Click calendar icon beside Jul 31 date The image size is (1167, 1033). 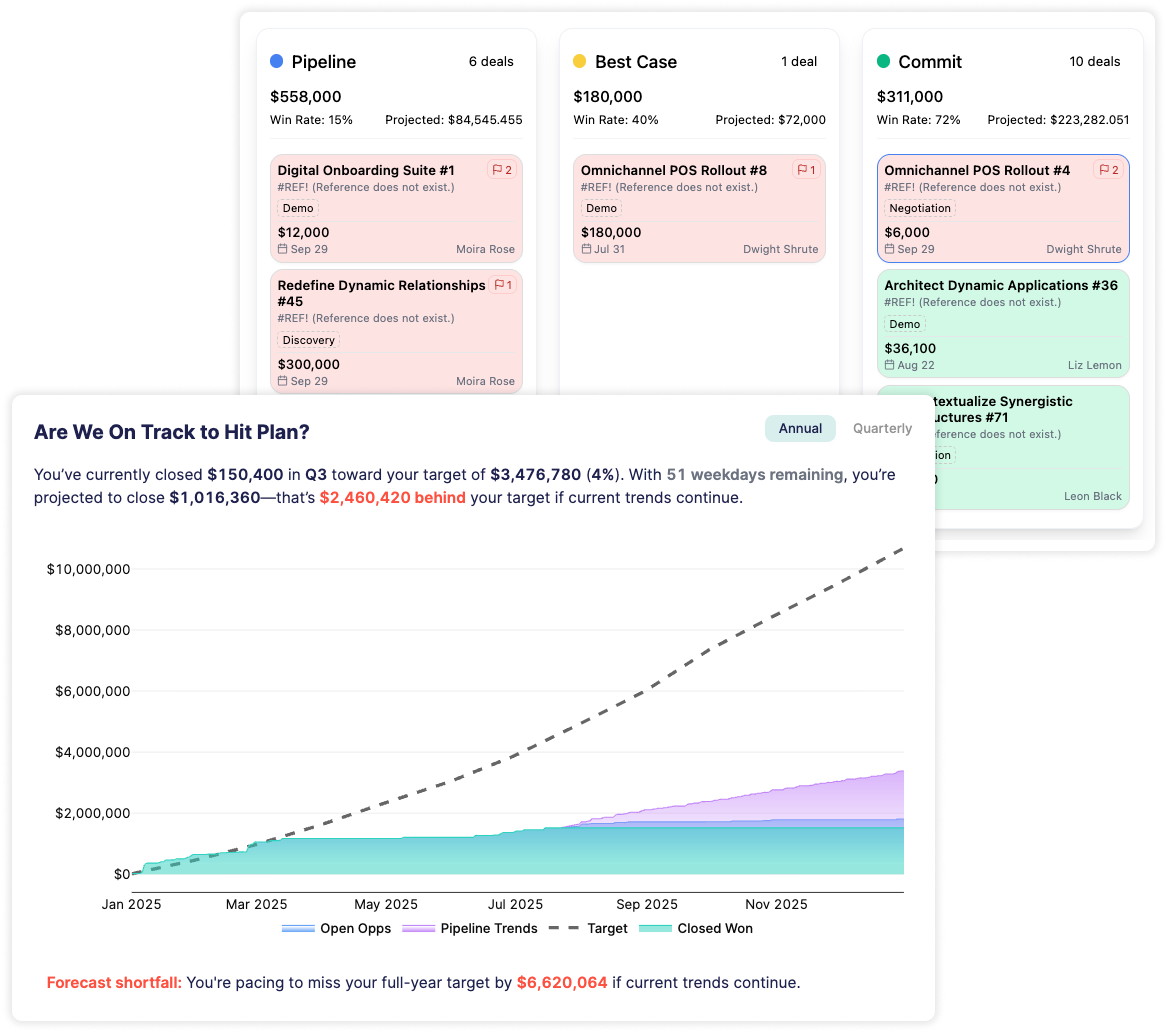(586, 249)
